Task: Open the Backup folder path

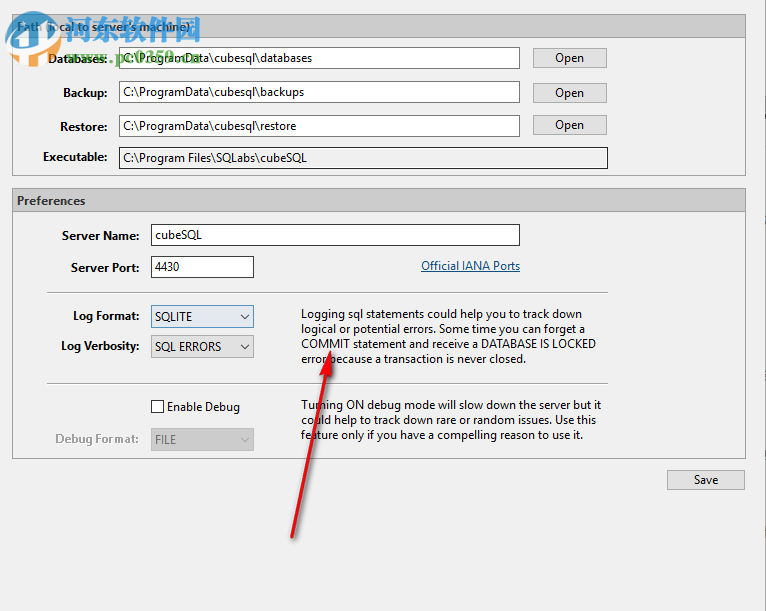Action: 570,93
